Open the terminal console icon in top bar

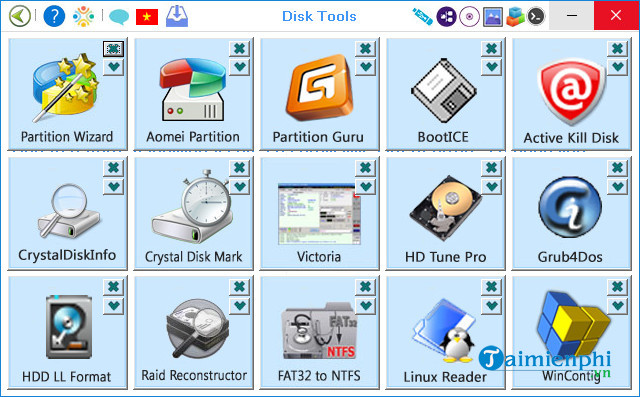[536, 16]
